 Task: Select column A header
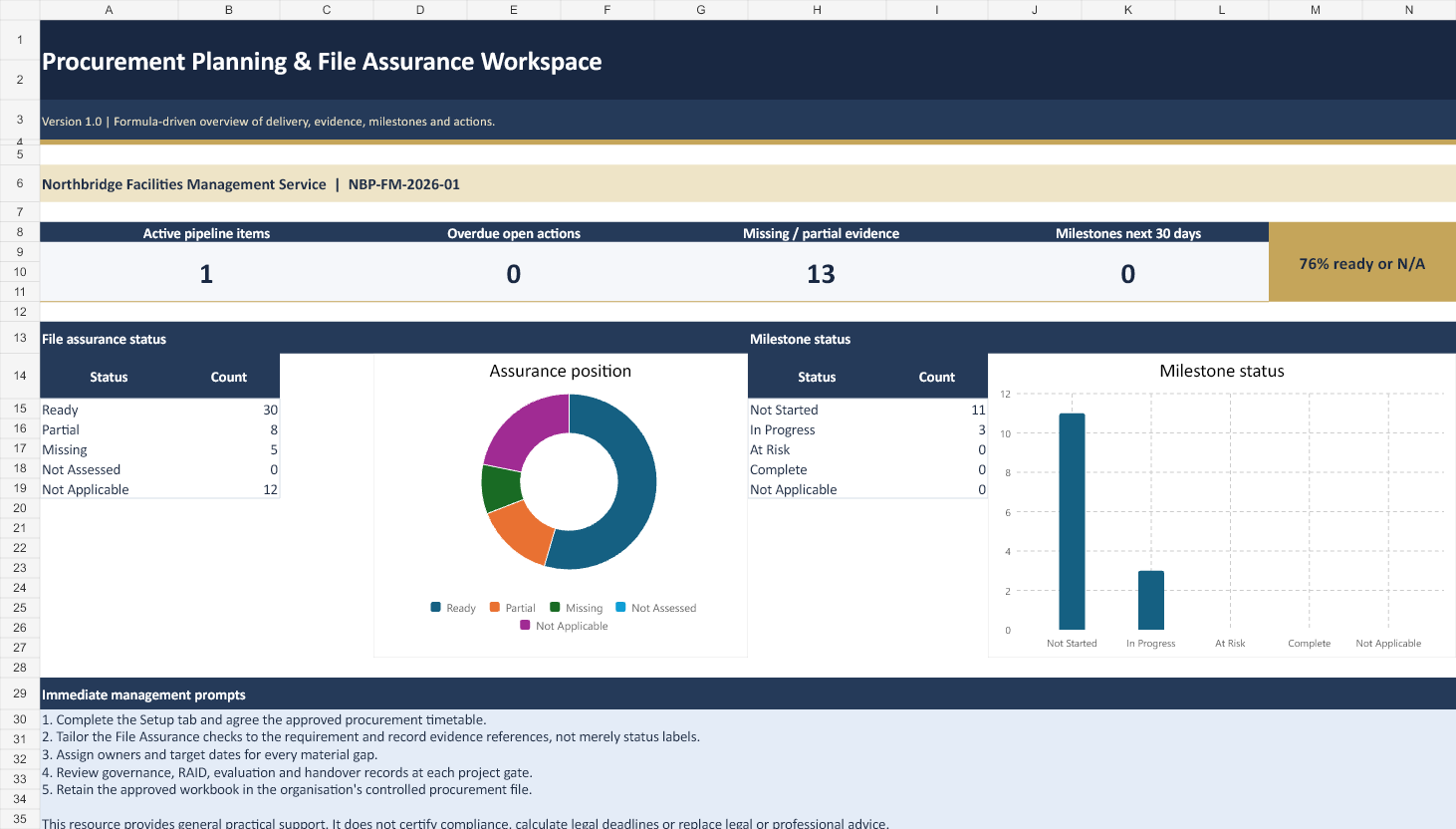[x=109, y=10]
